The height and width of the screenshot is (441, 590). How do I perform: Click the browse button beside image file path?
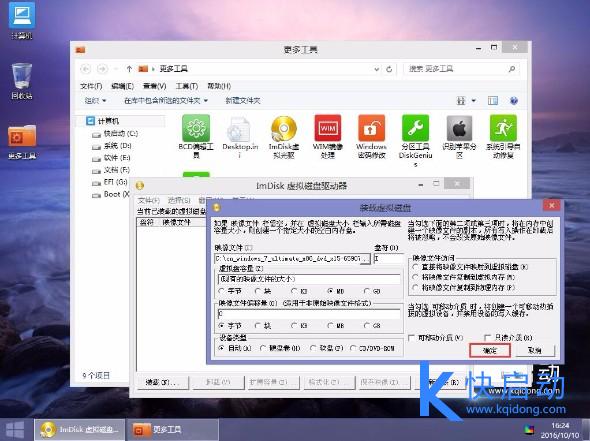366,259
